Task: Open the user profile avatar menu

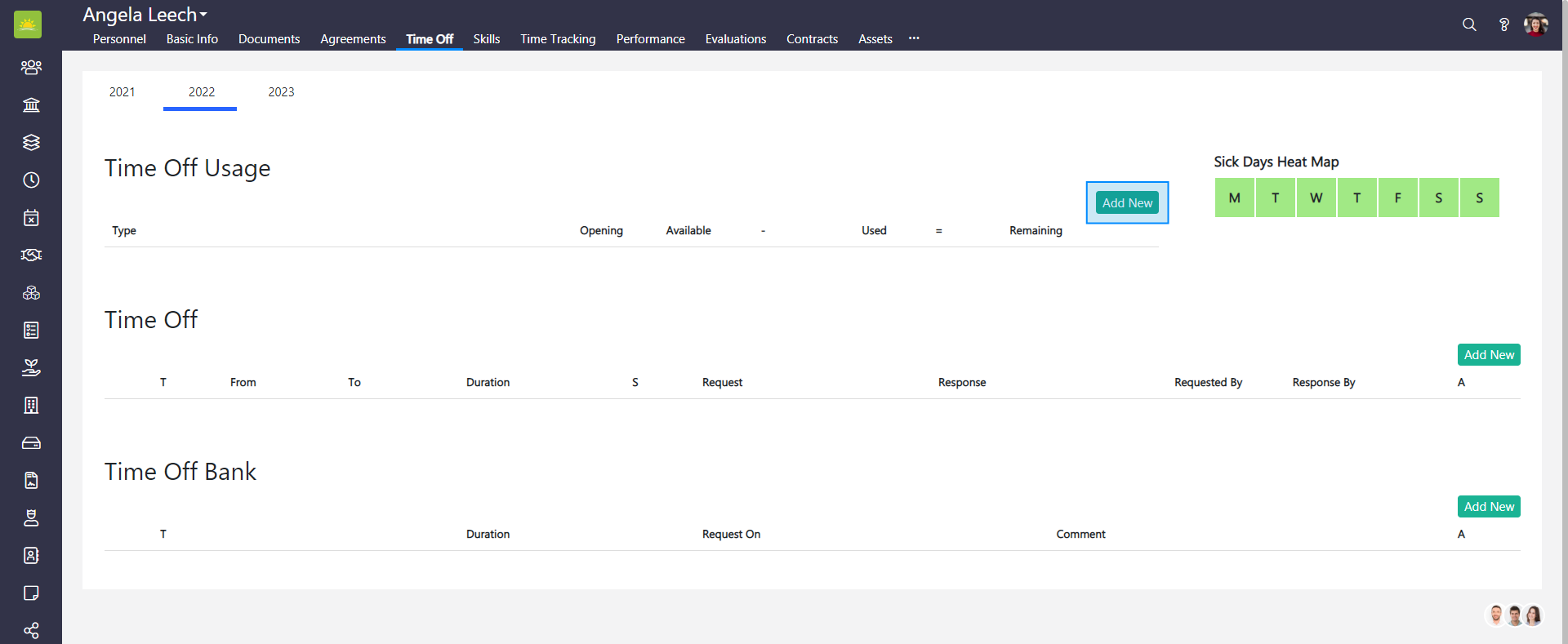Action: pos(1536,24)
